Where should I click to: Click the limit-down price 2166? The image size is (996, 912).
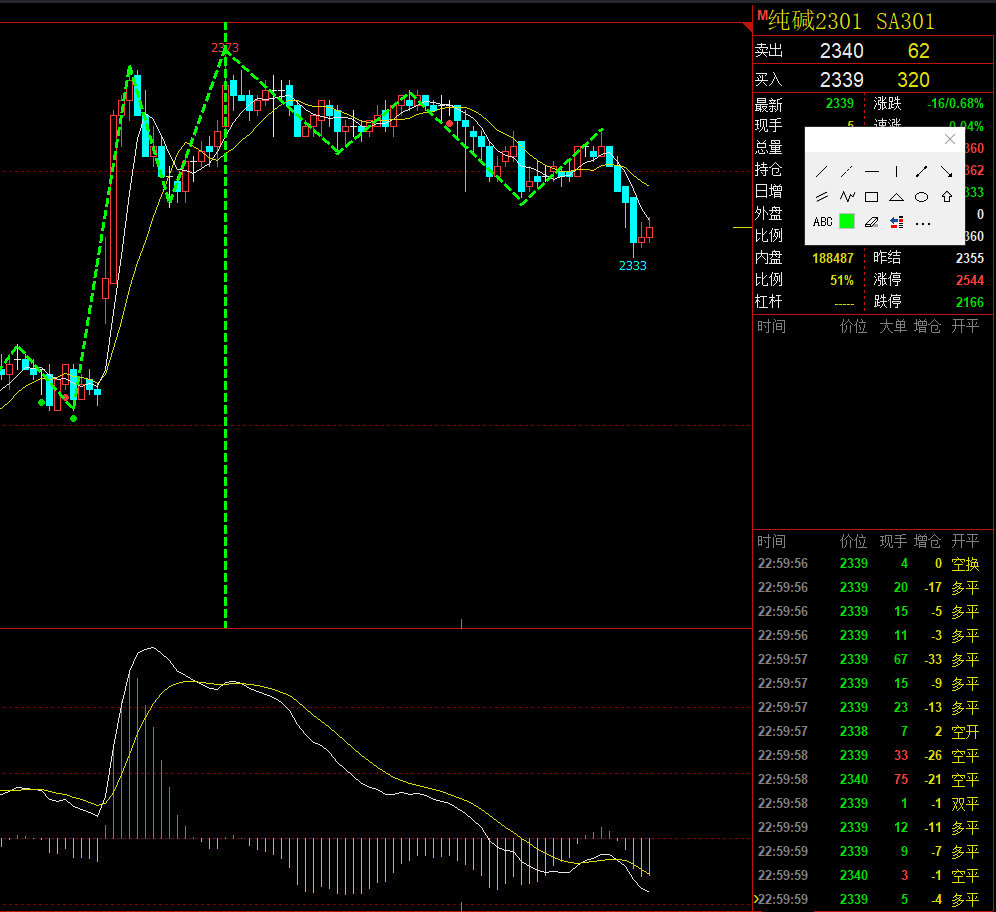point(970,302)
